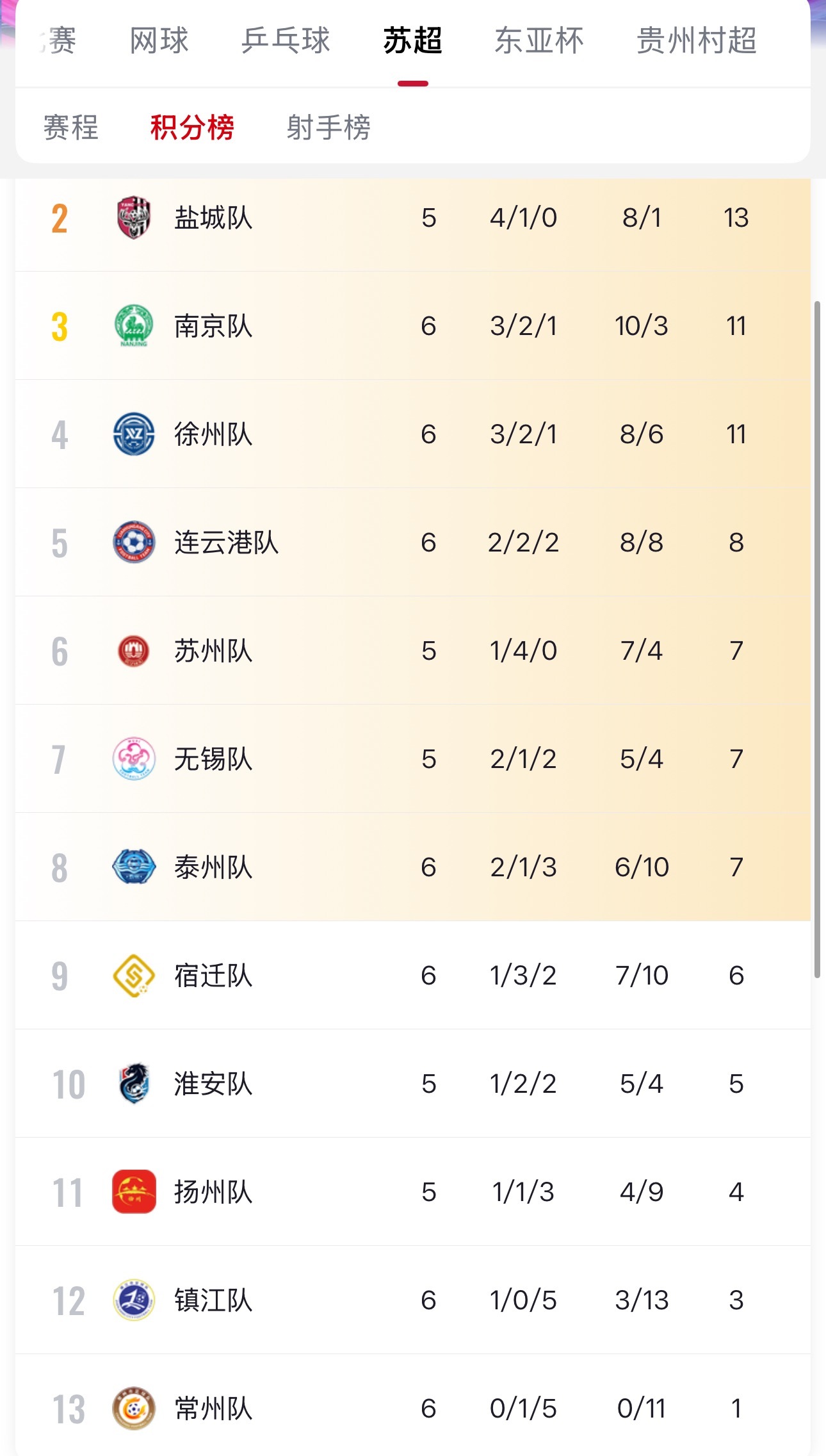Switch to the 乒乓球 tab

point(286,40)
